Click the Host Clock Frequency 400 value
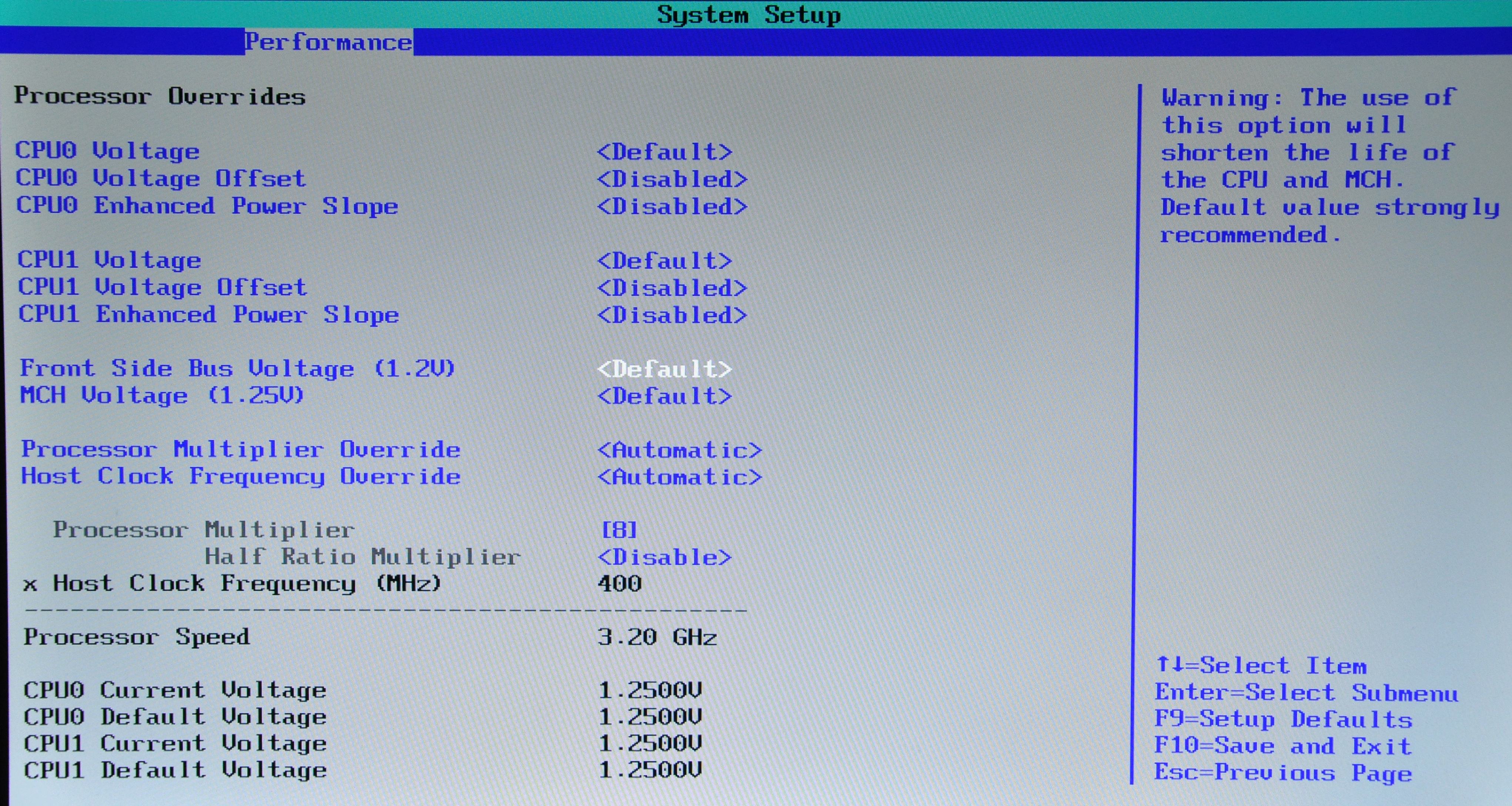The height and width of the screenshot is (806, 1512). point(619,583)
